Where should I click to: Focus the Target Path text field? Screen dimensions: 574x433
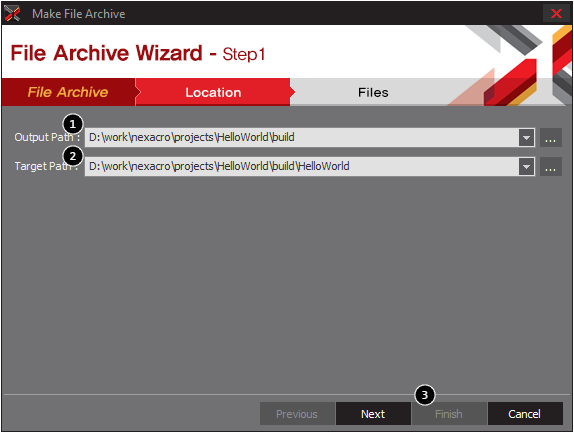click(x=302, y=167)
